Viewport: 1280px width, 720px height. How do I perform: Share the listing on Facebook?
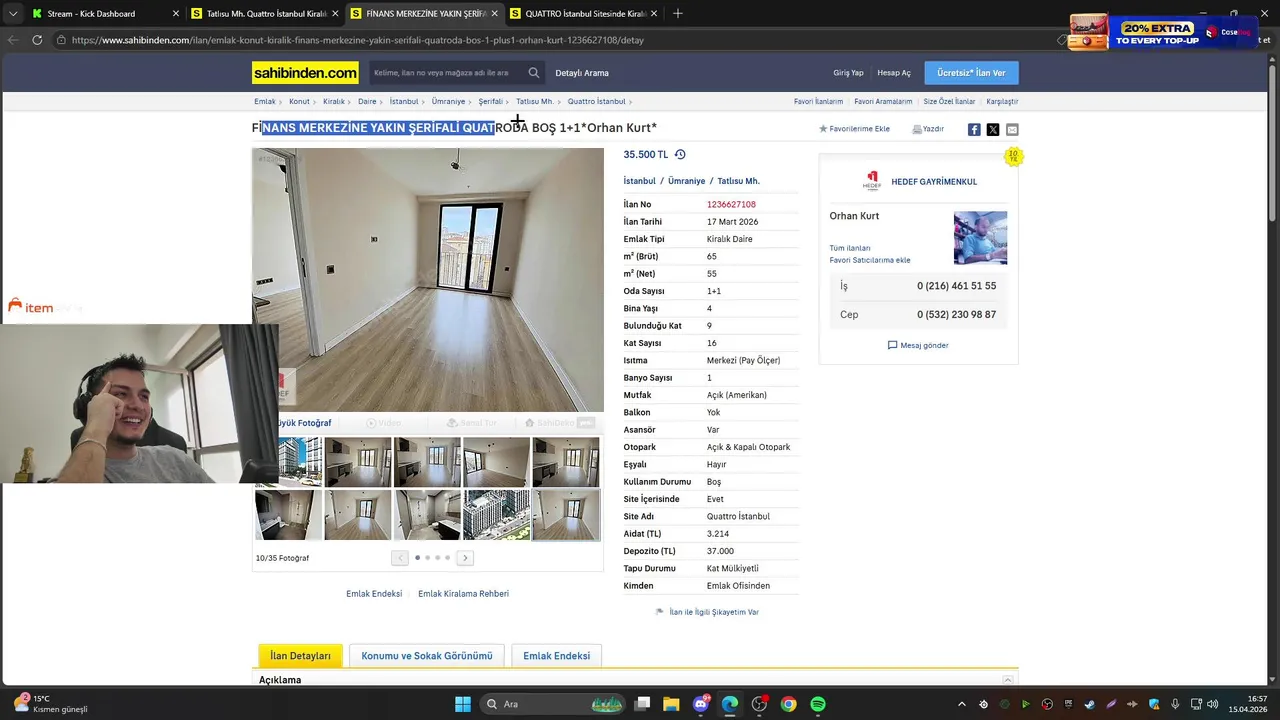[x=974, y=129]
